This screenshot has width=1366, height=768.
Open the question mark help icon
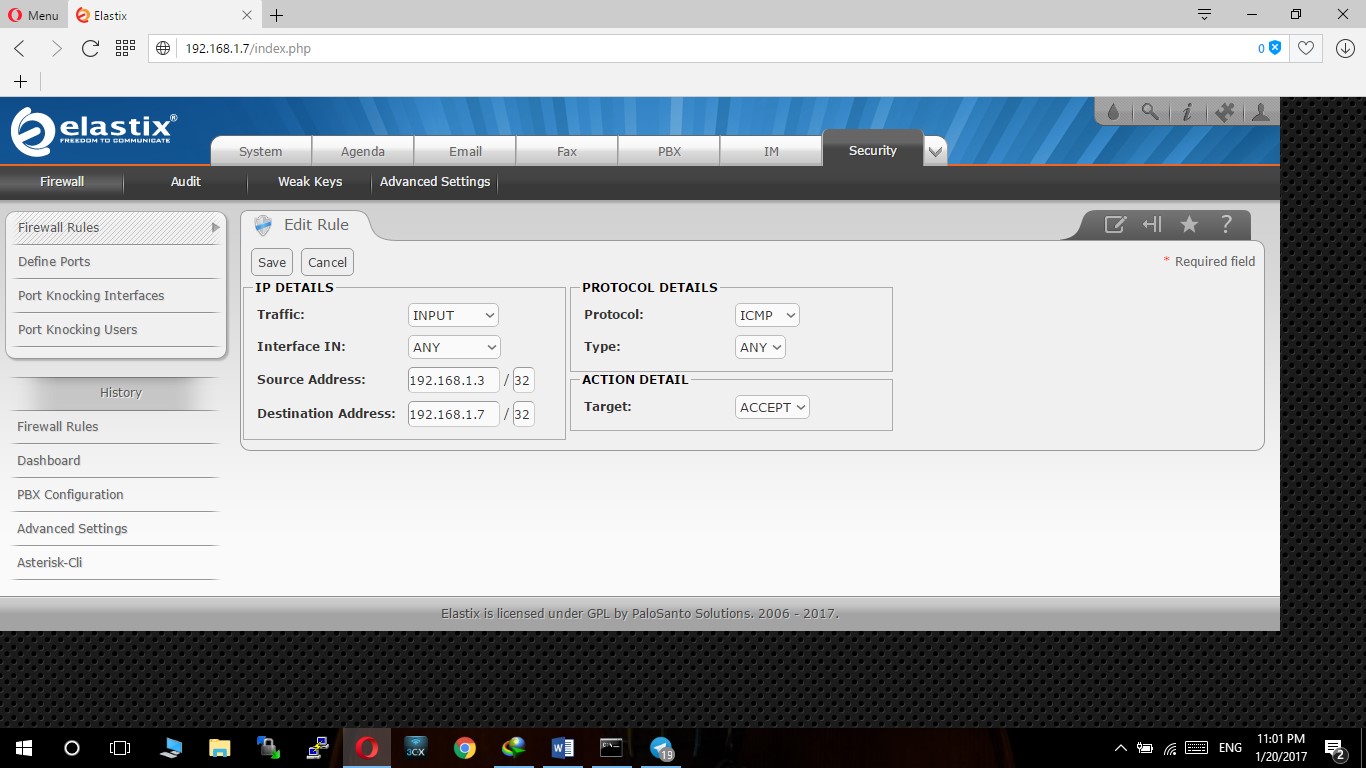click(1226, 225)
